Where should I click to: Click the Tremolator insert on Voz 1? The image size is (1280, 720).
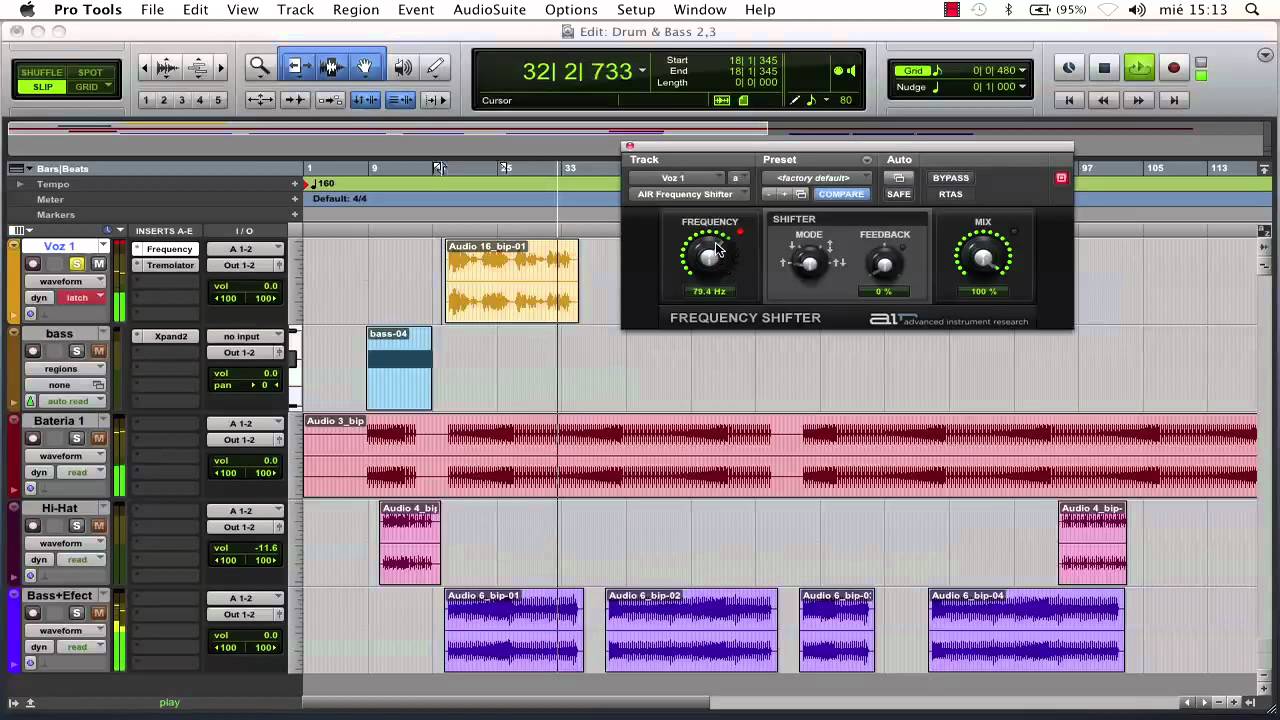point(170,265)
